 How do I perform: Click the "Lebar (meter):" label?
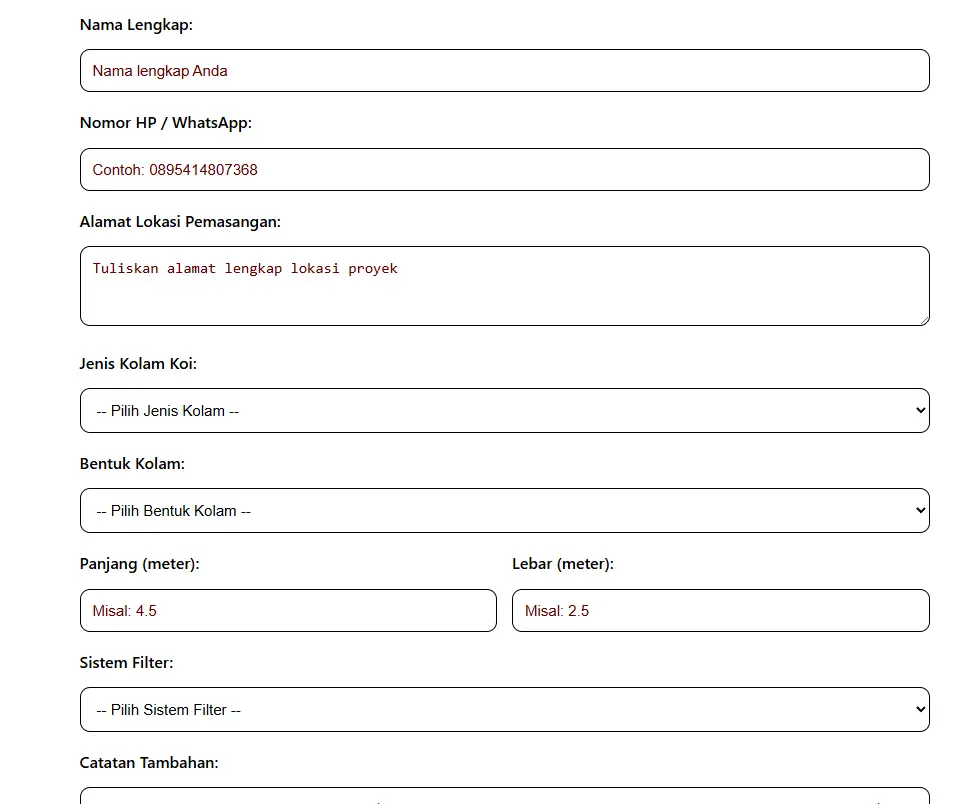click(563, 564)
